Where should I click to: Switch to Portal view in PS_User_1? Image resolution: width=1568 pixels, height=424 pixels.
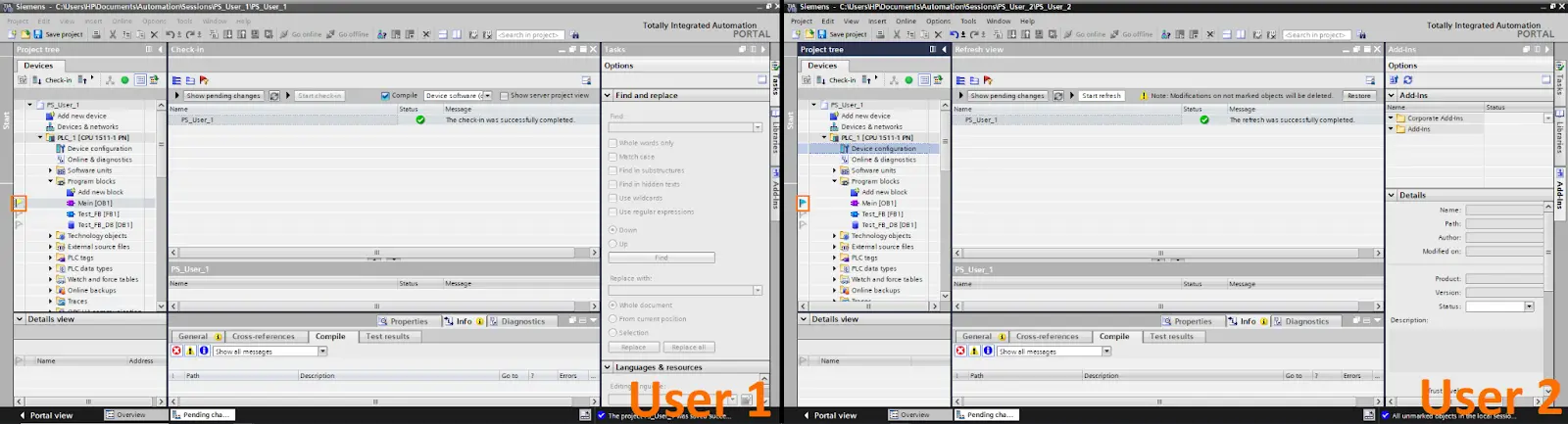click(45, 415)
